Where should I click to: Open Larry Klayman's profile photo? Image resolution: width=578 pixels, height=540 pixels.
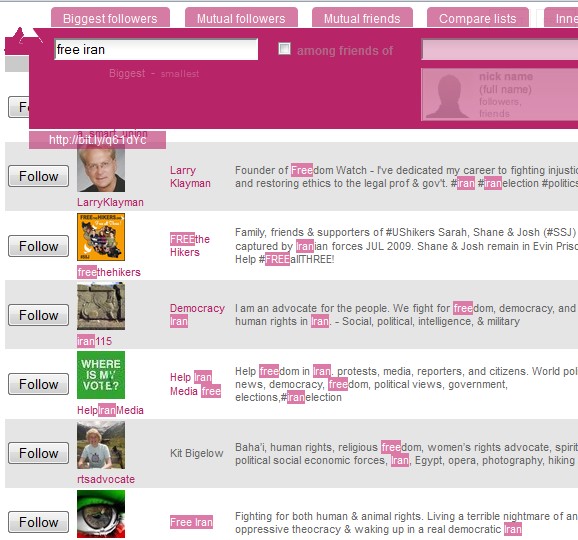pyautogui.click(x=101, y=168)
